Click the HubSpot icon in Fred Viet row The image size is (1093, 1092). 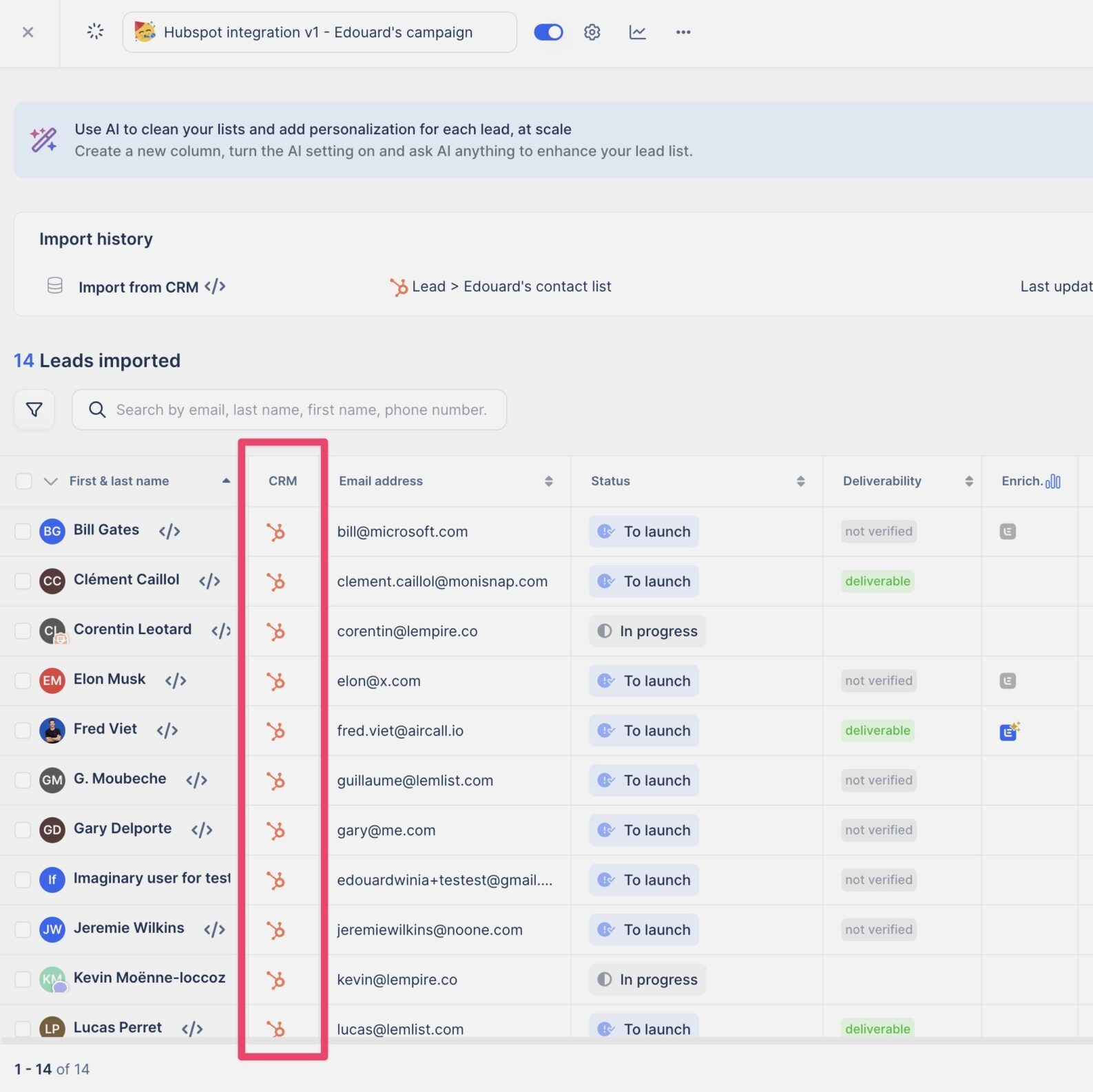pos(275,731)
